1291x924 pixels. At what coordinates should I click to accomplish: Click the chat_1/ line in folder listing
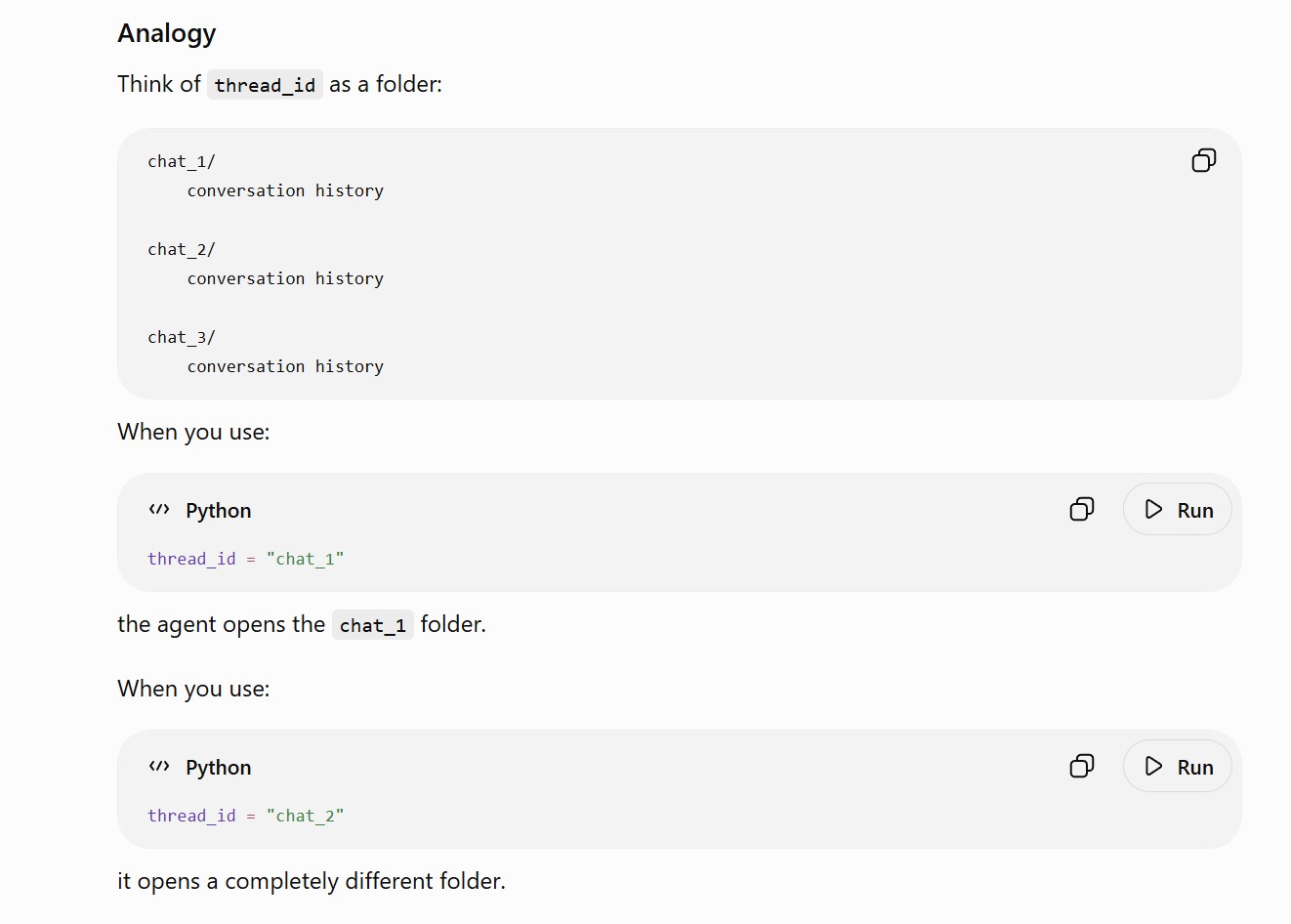182,161
